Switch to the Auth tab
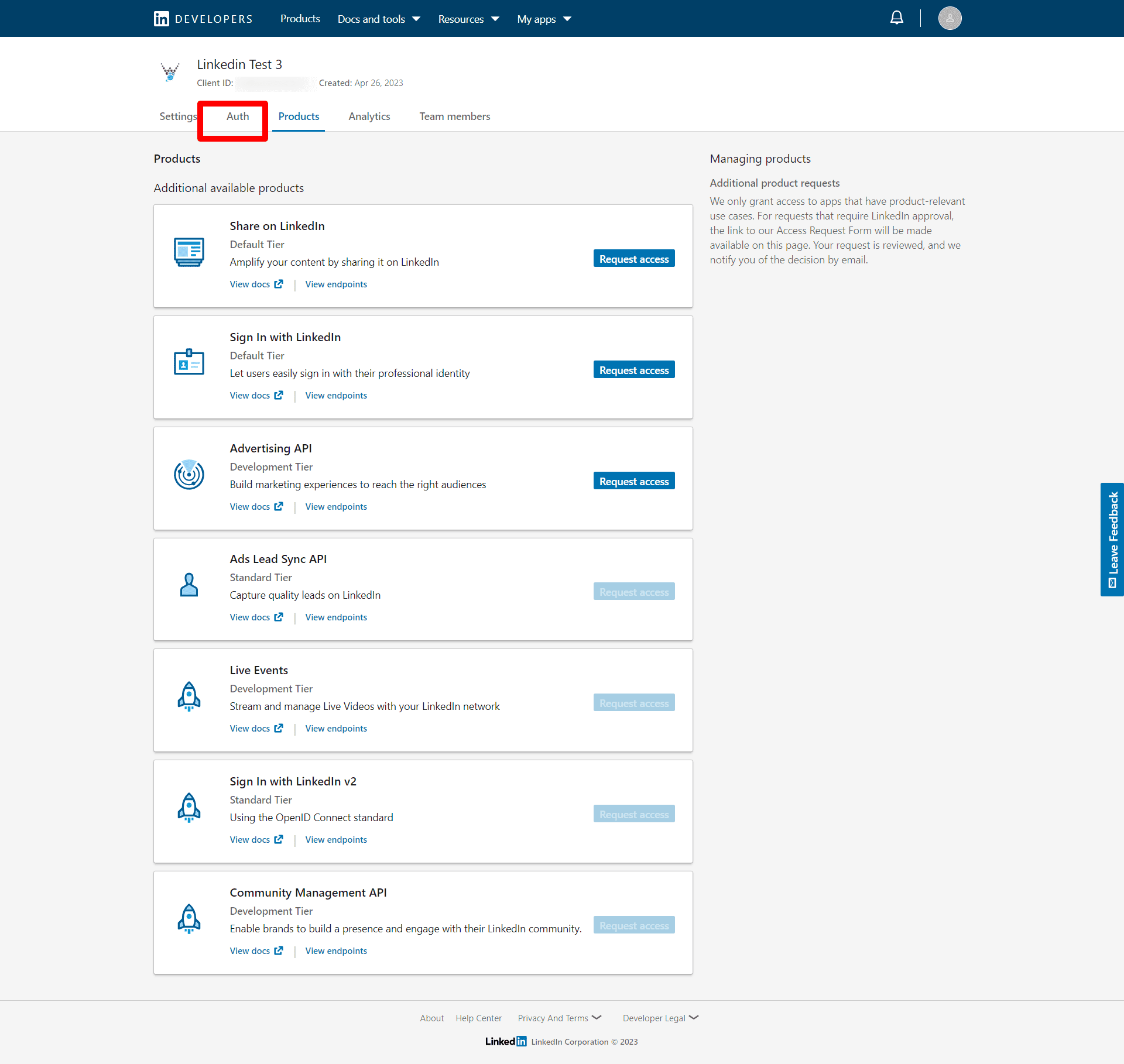 238,116
